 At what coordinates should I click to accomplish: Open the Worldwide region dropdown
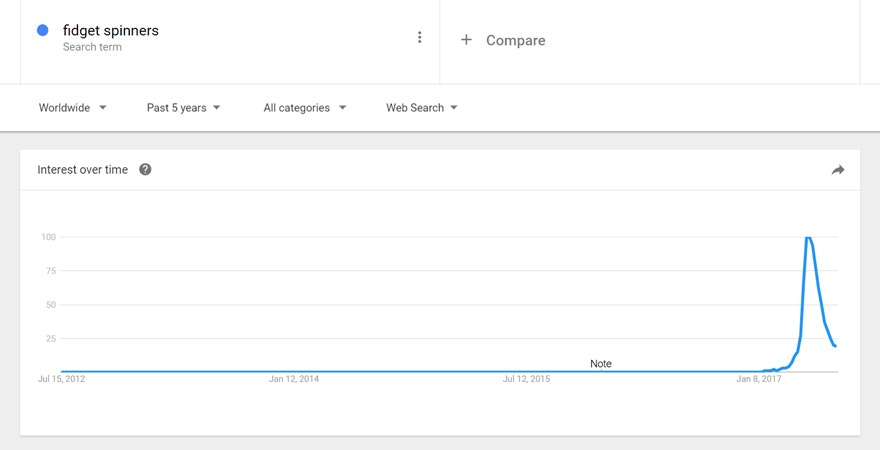coord(73,108)
